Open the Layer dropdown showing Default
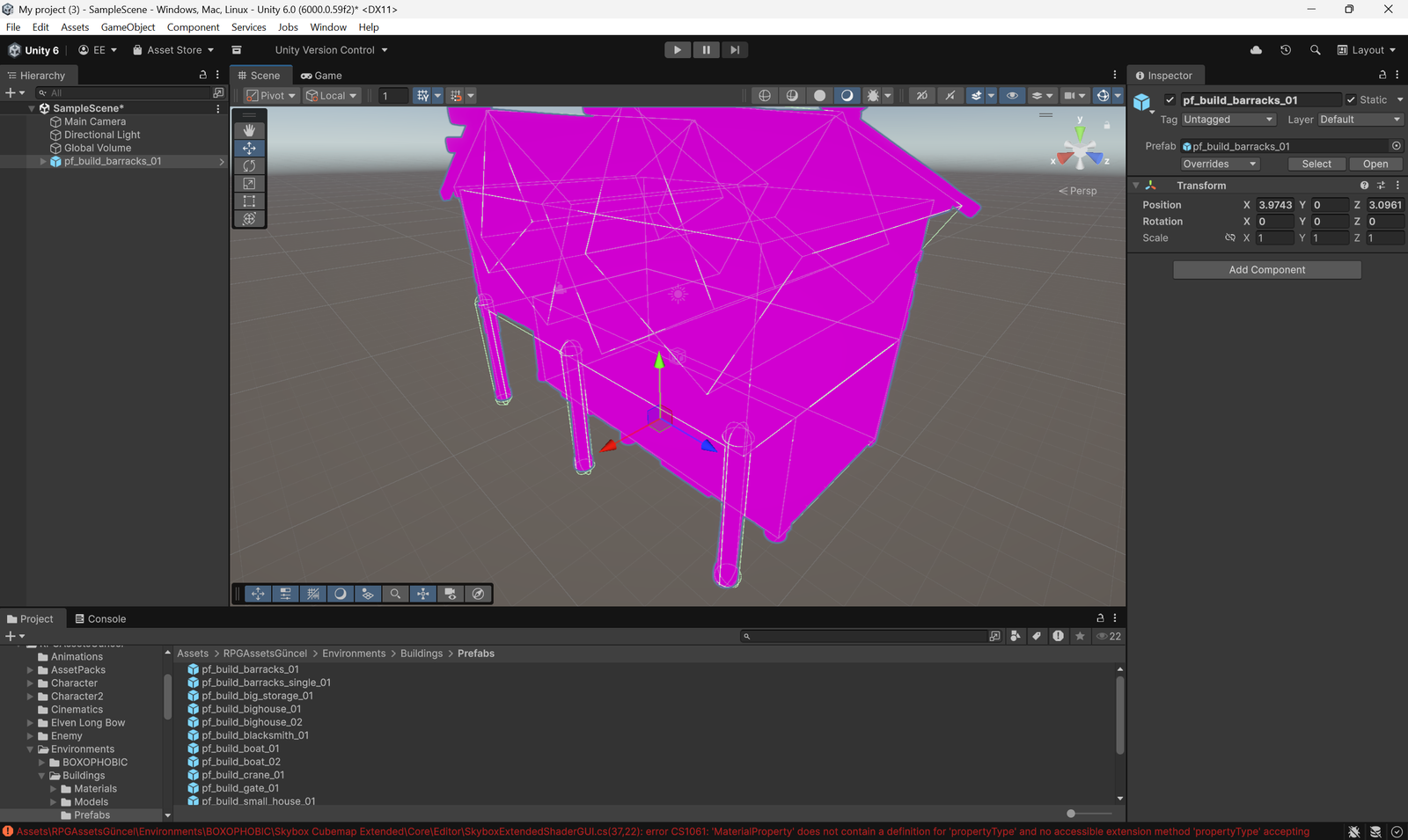Viewport: 1408px width, 840px height. coord(1359,120)
